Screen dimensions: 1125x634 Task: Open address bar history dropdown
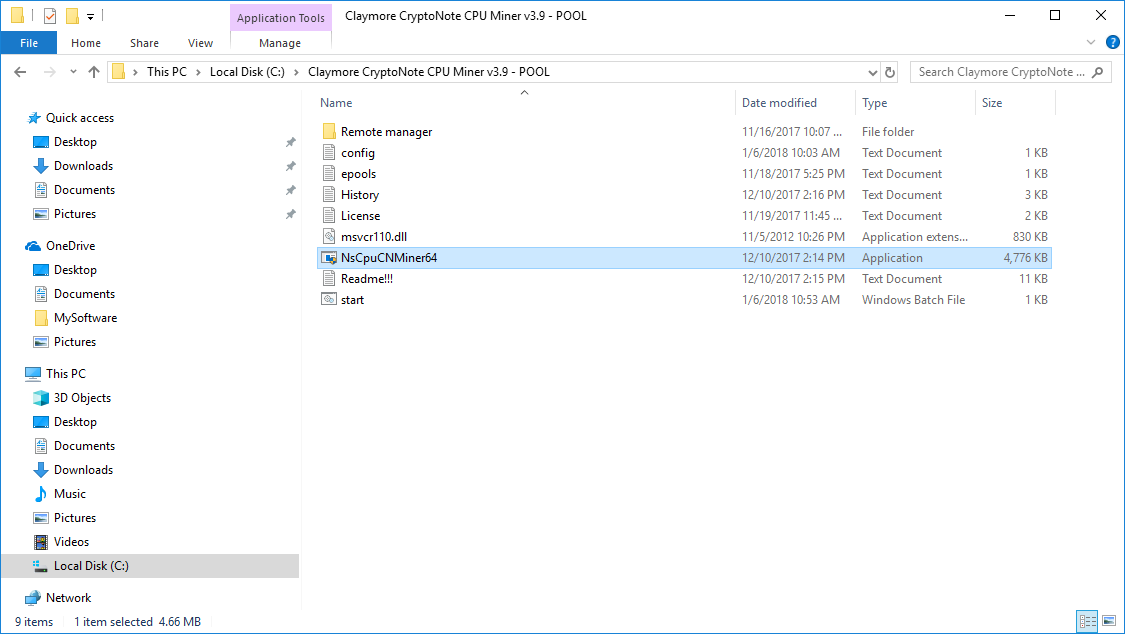[x=872, y=72]
